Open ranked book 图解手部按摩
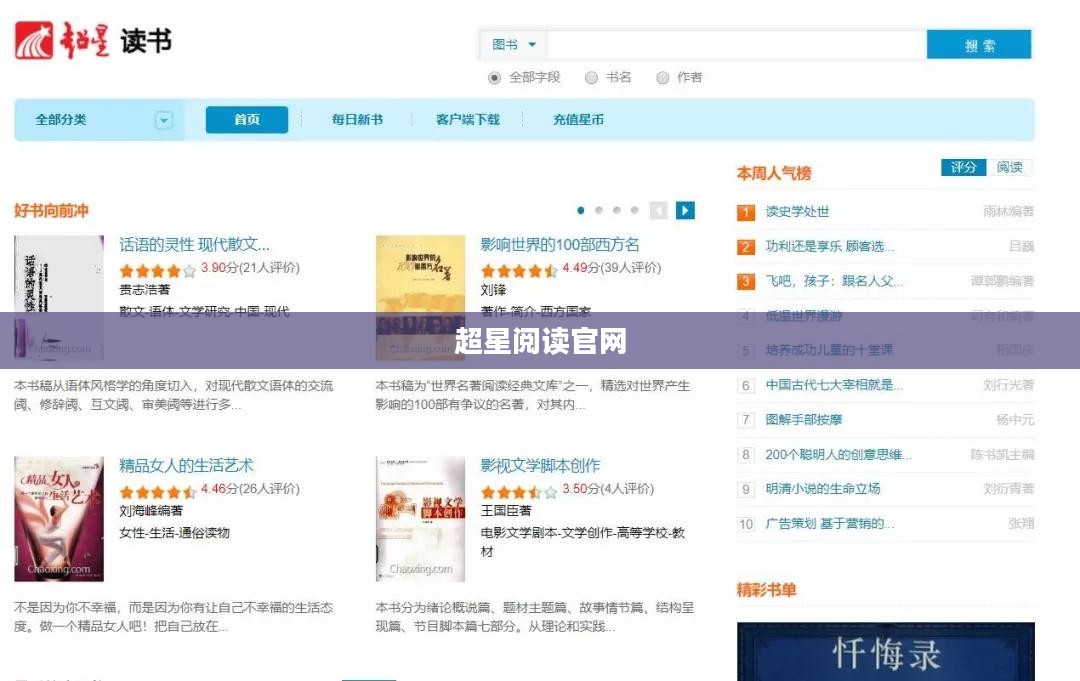This screenshot has width=1080, height=681. (804, 419)
